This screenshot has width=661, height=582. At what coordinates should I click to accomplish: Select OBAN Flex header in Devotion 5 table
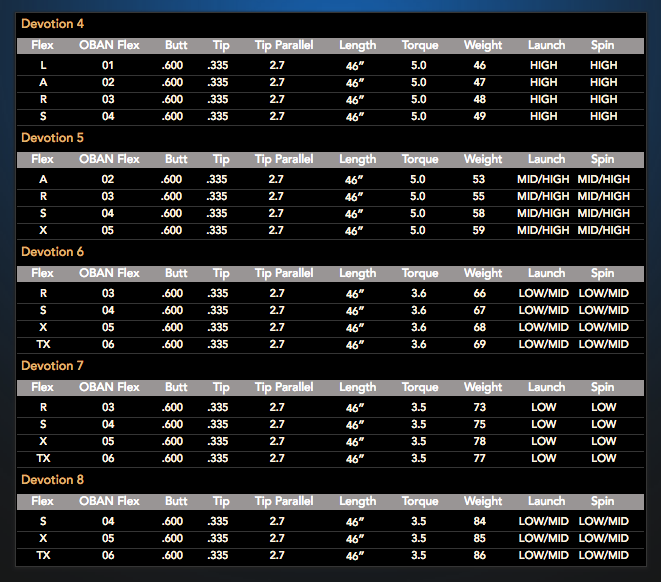coord(109,159)
